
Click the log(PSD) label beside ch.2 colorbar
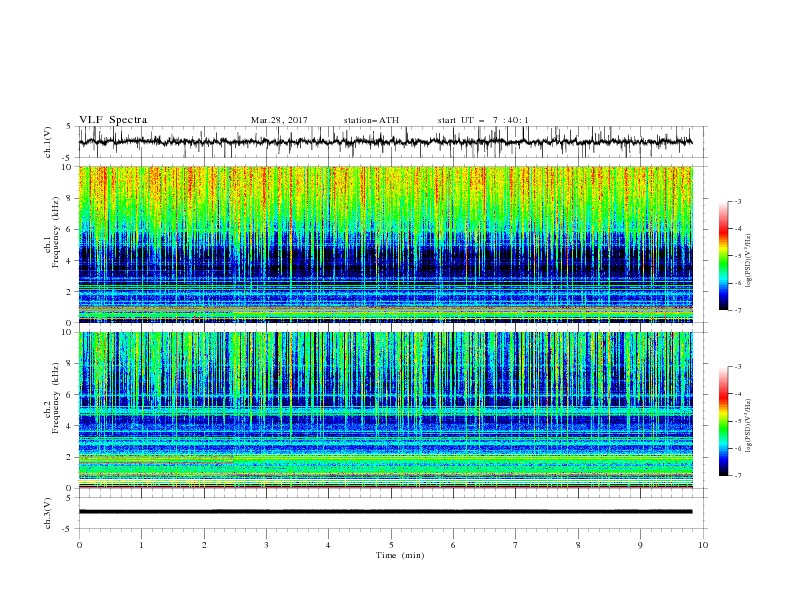pyautogui.click(x=749, y=426)
